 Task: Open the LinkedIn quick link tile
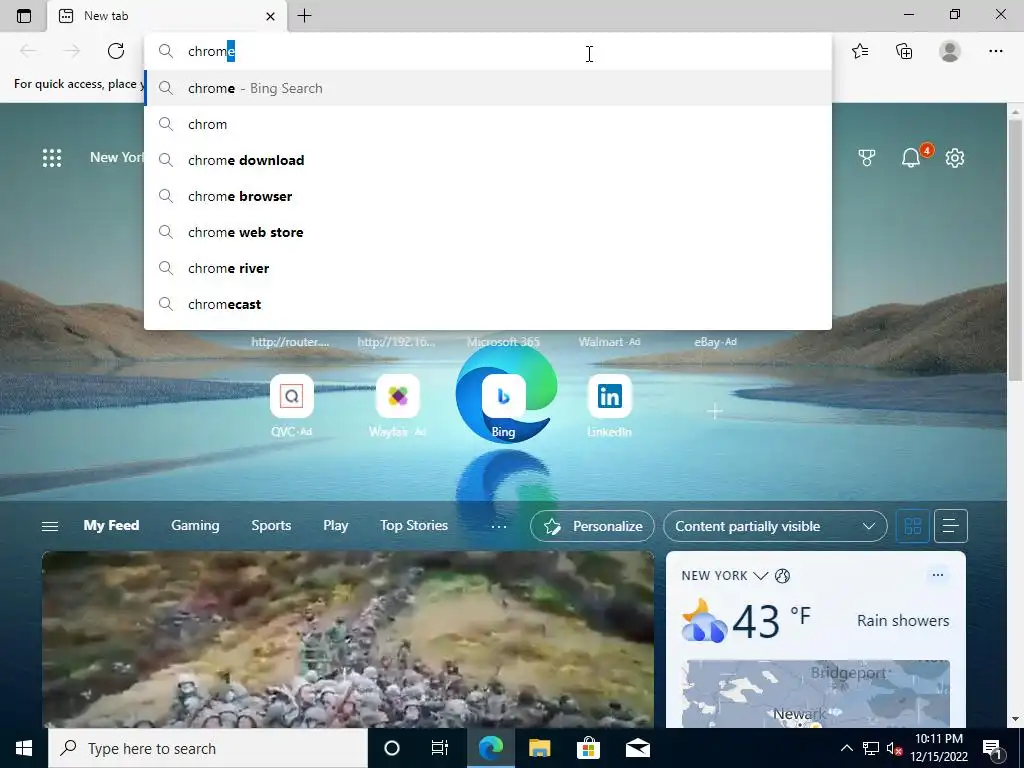click(609, 396)
